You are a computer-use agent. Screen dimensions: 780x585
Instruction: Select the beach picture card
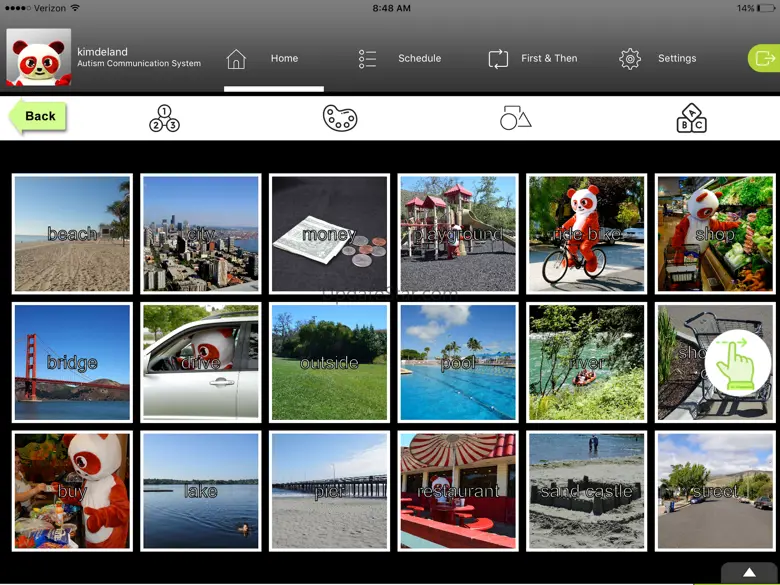pos(72,234)
